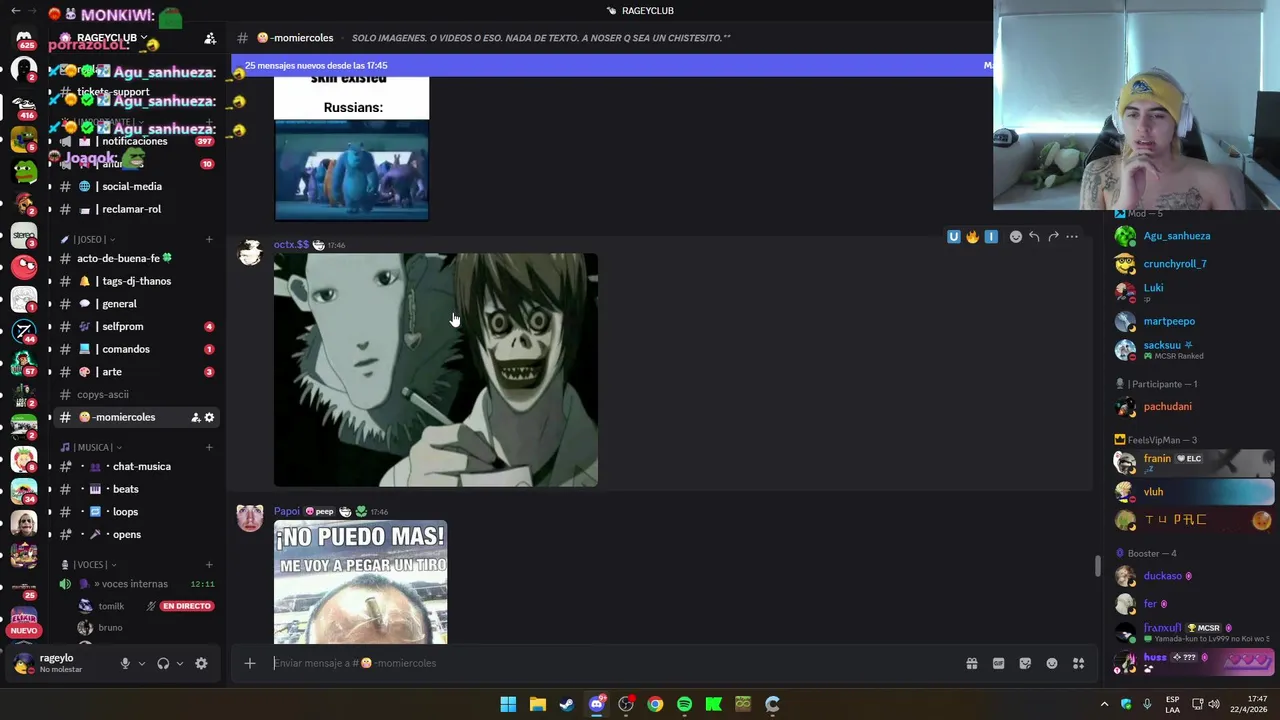Create channel in MUSICA category plus
Screen dimensions: 1280x720
pyautogui.click(x=209, y=447)
